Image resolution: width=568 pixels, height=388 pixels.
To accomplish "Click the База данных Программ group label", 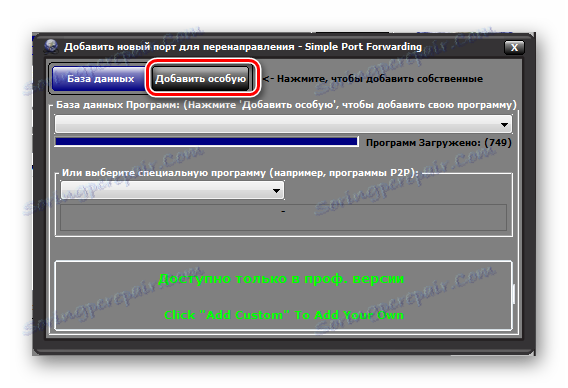I will (286, 105).
